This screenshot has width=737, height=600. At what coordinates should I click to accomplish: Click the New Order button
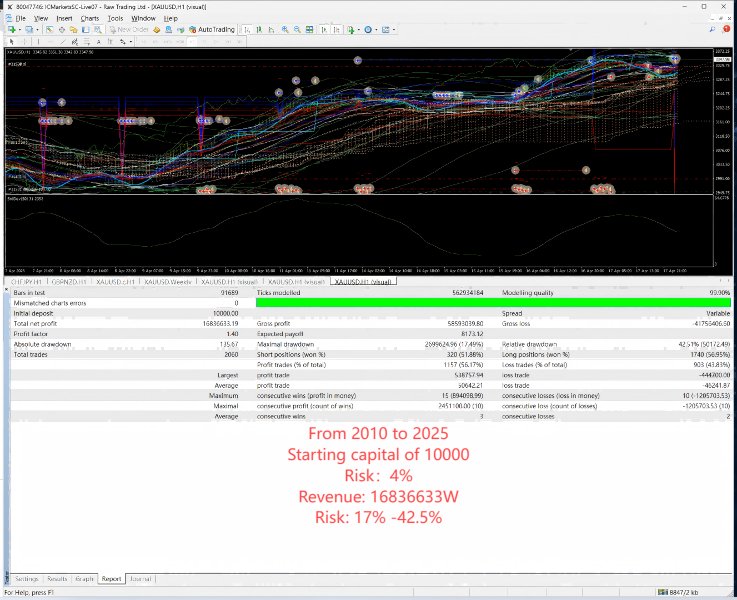pyautogui.click(x=129, y=30)
